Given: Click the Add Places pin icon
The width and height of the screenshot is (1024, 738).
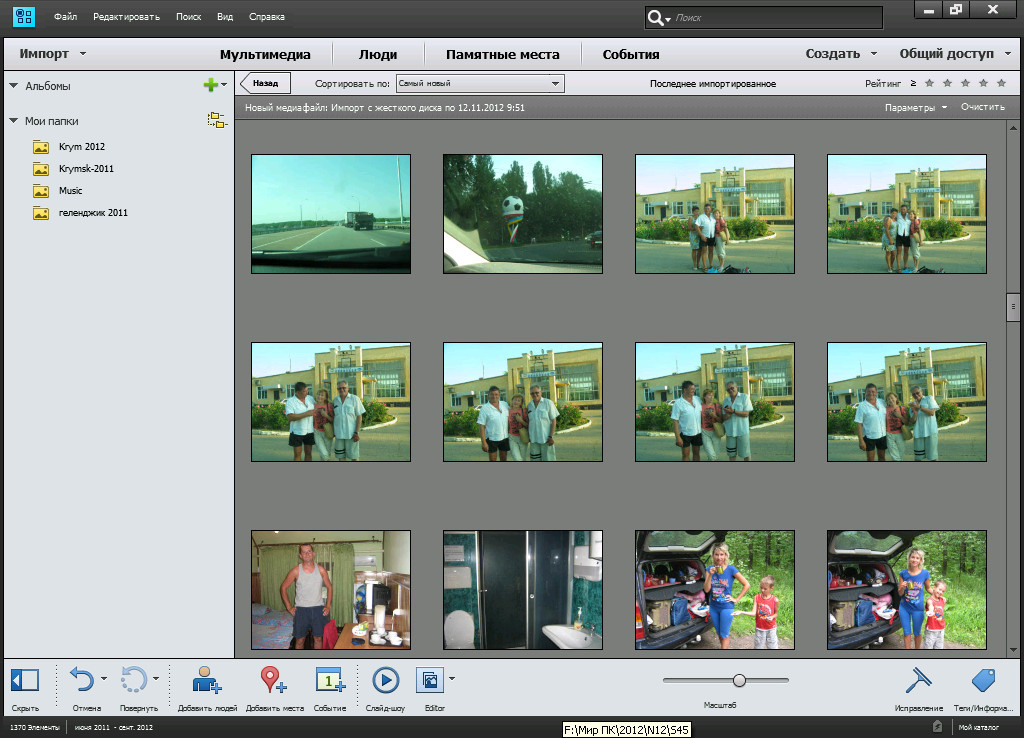Looking at the screenshot, I should (273, 681).
